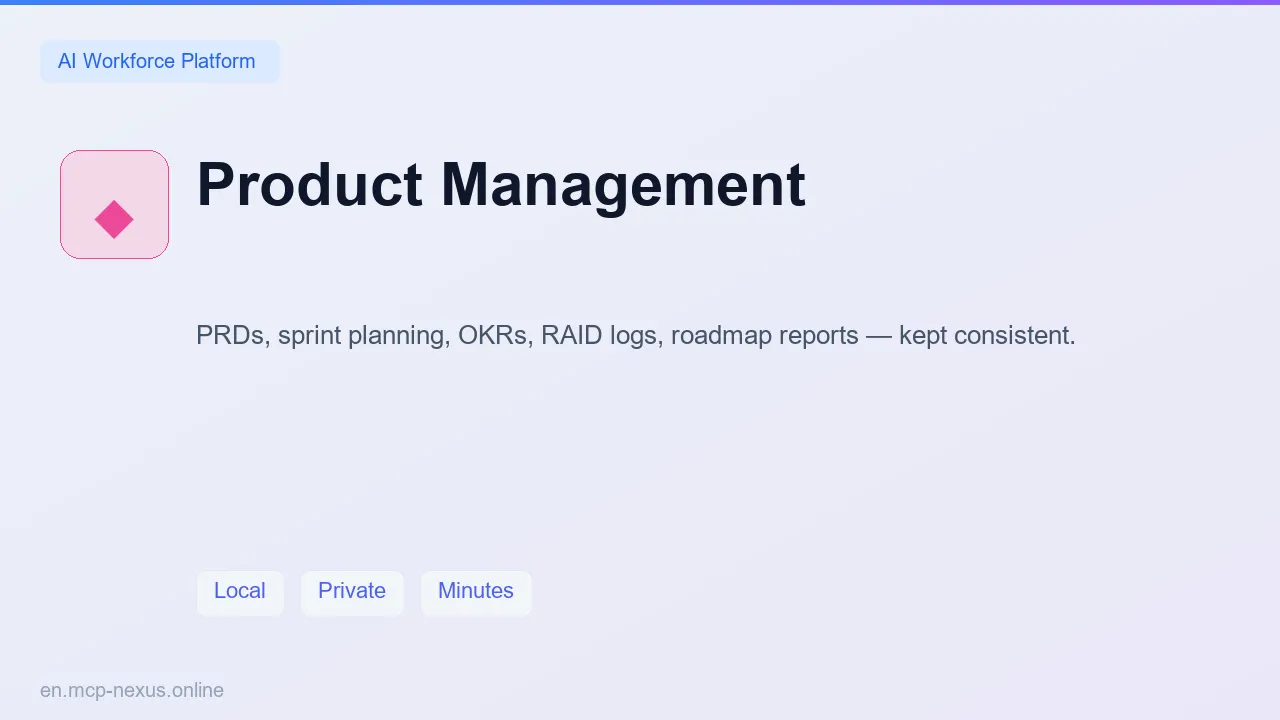Image resolution: width=1280 pixels, height=720 pixels.
Task: Click the Minutes tag
Action: (x=476, y=591)
